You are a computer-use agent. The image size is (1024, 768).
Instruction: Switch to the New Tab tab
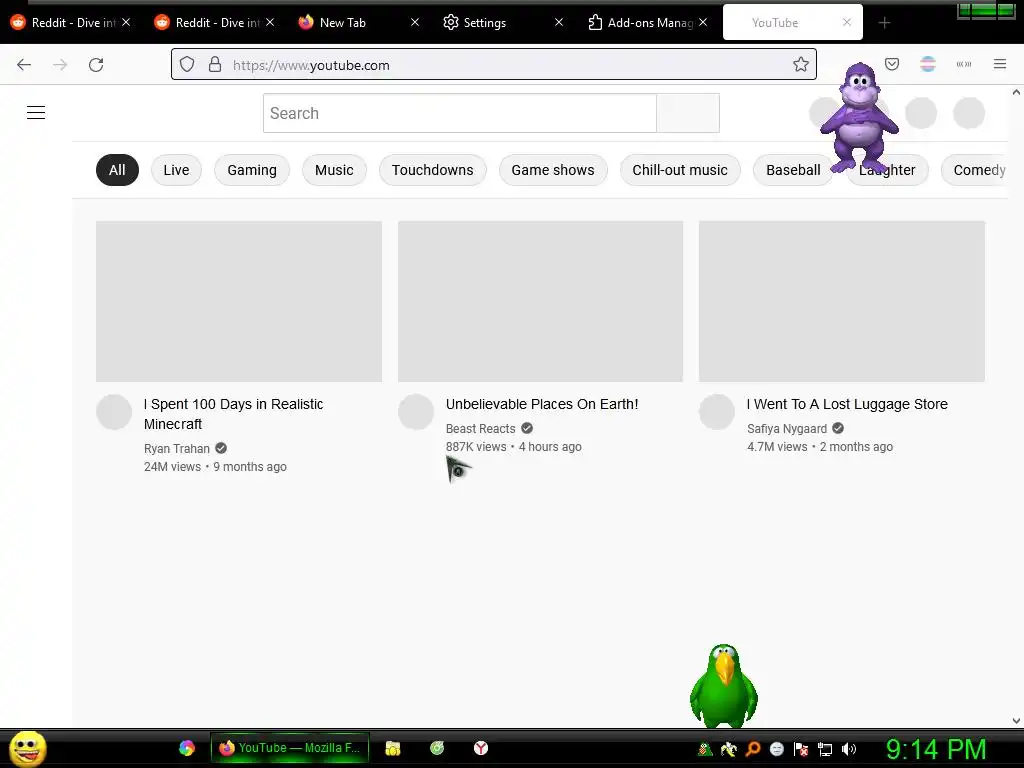pyautogui.click(x=358, y=23)
